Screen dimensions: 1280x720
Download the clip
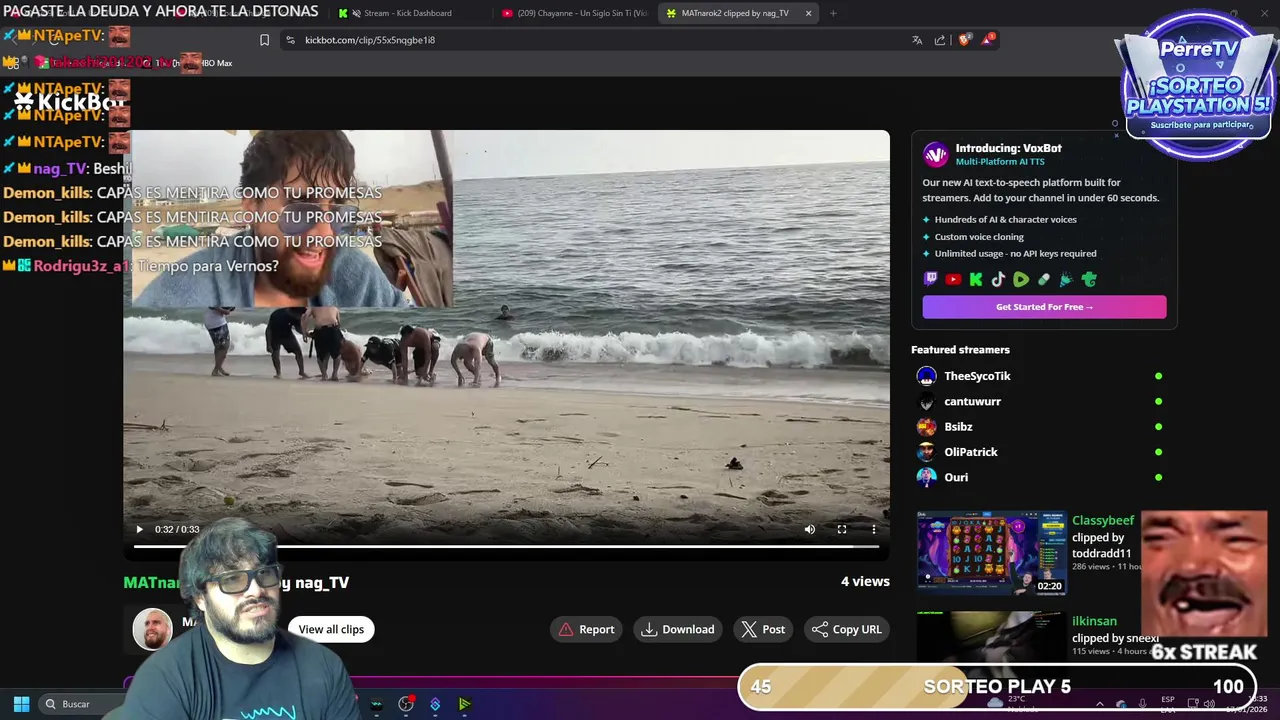(678, 629)
